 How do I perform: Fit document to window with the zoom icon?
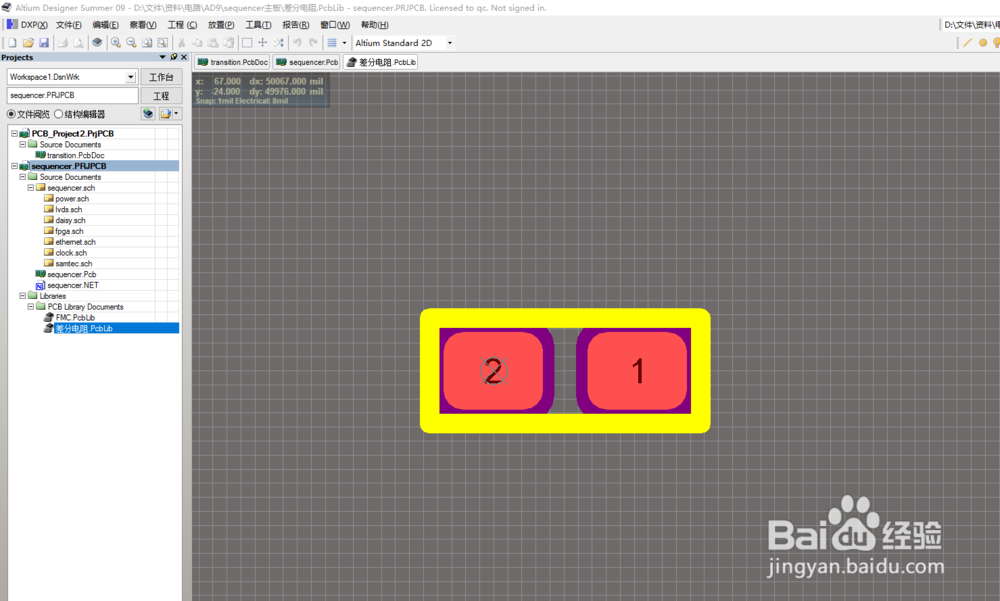tap(147, 43)
